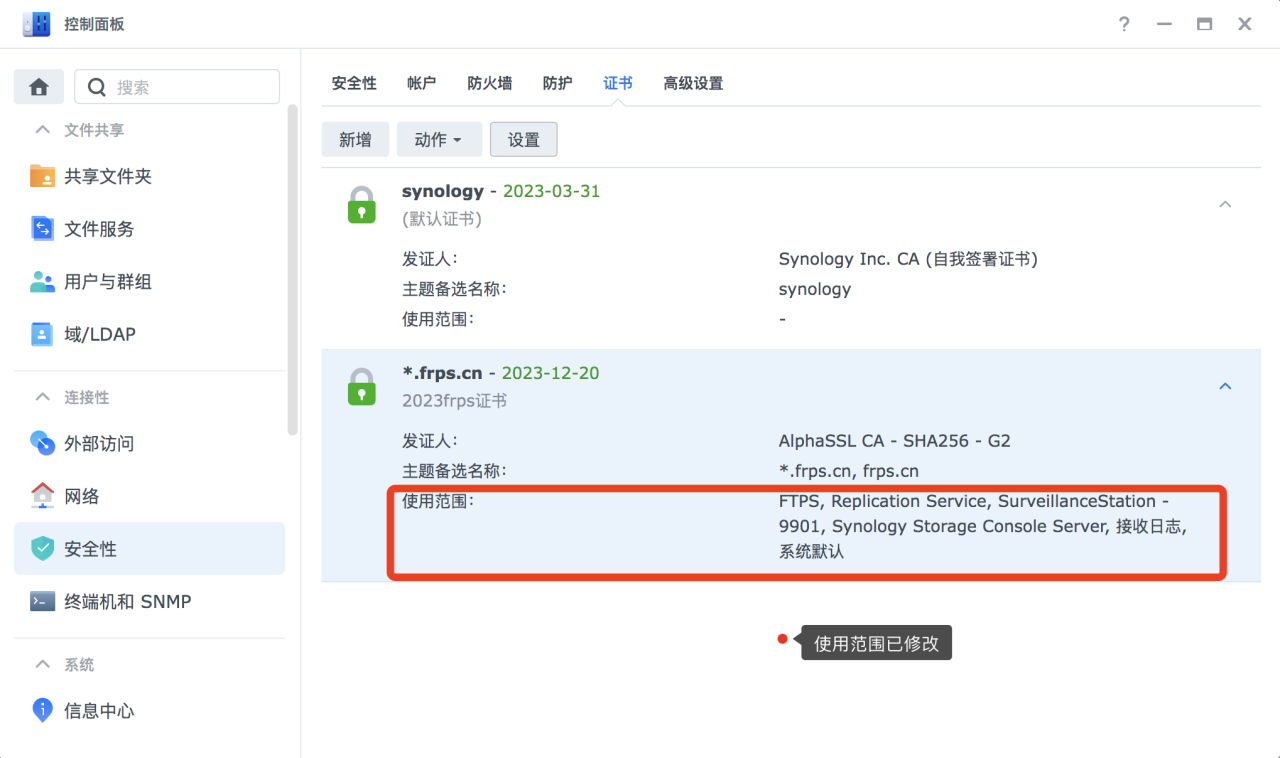Close the Control Panel window
The width and height of the screenshot is (1280, 758).
pyautogui.click(x=1245, y=24)
